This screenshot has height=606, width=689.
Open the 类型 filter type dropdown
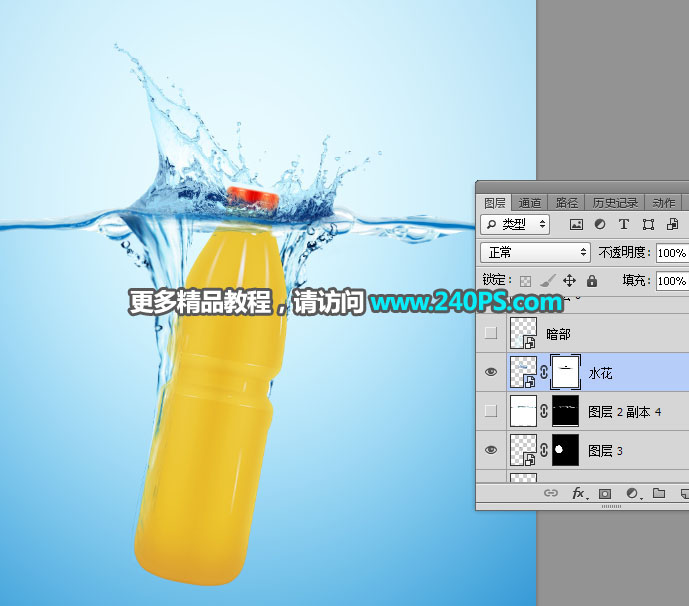pos(515,225)
